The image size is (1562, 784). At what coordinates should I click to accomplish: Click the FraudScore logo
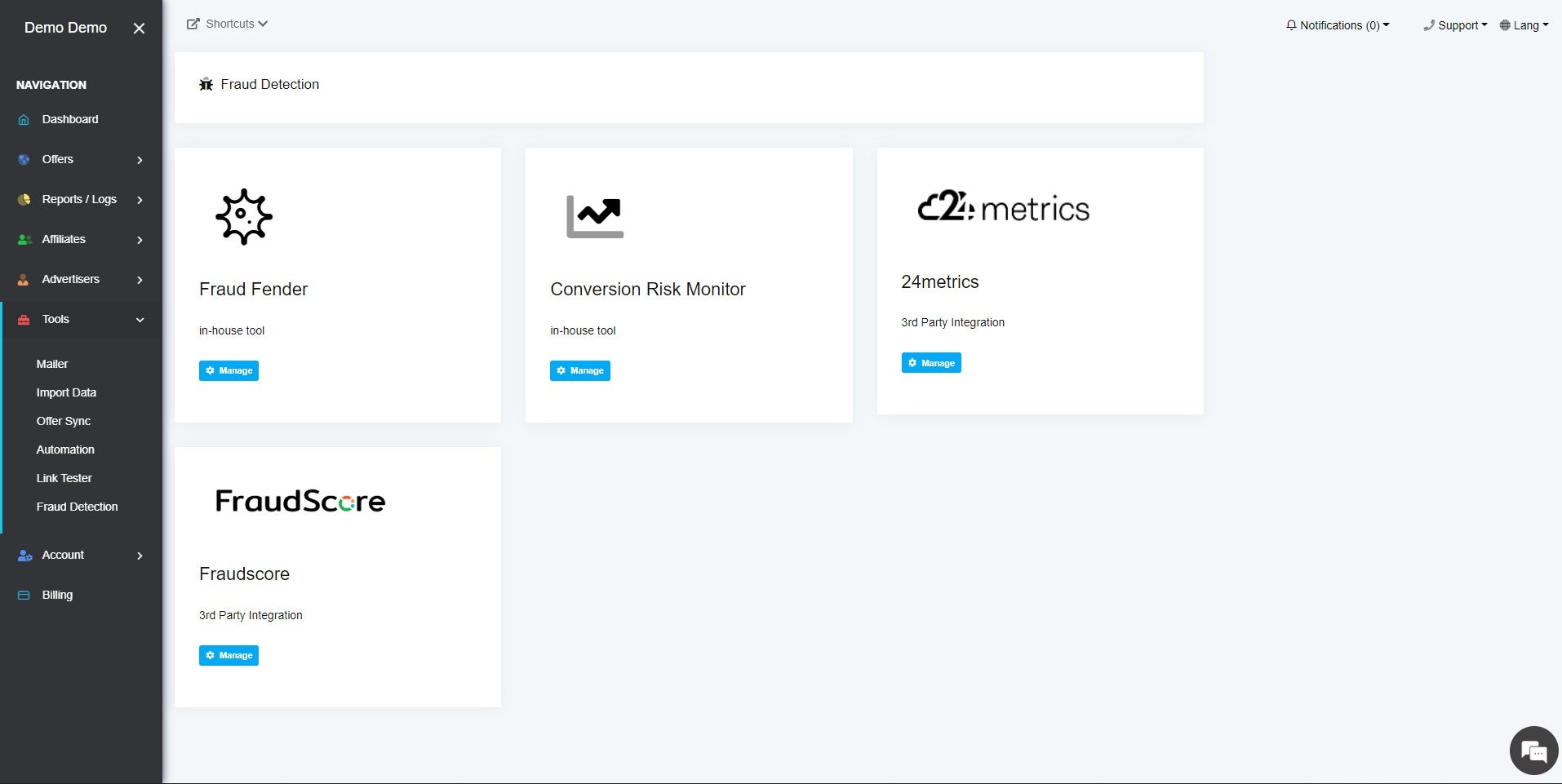300,501
